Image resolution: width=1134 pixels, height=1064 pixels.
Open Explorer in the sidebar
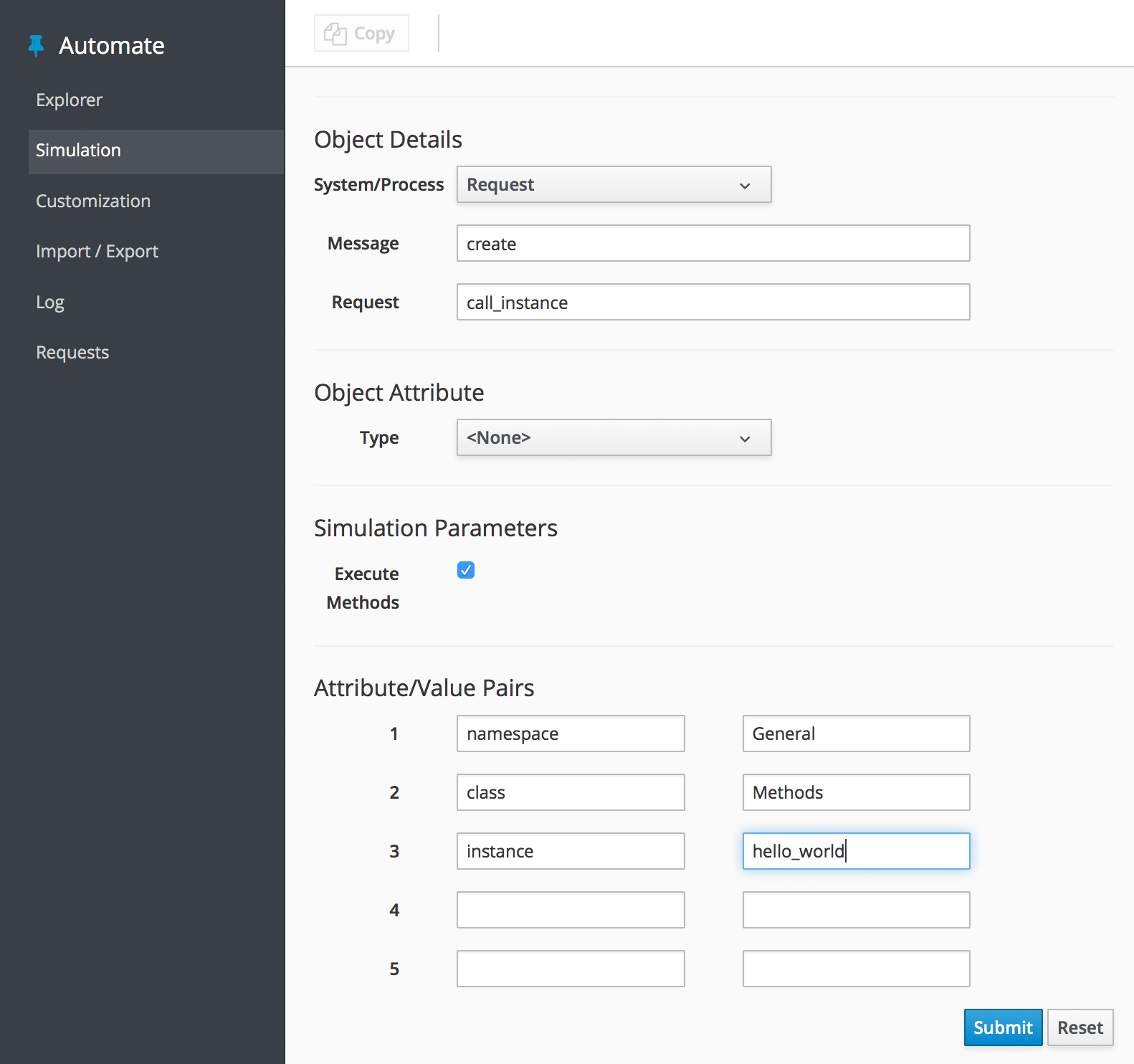pyautogui.click(x=70, y=100)
